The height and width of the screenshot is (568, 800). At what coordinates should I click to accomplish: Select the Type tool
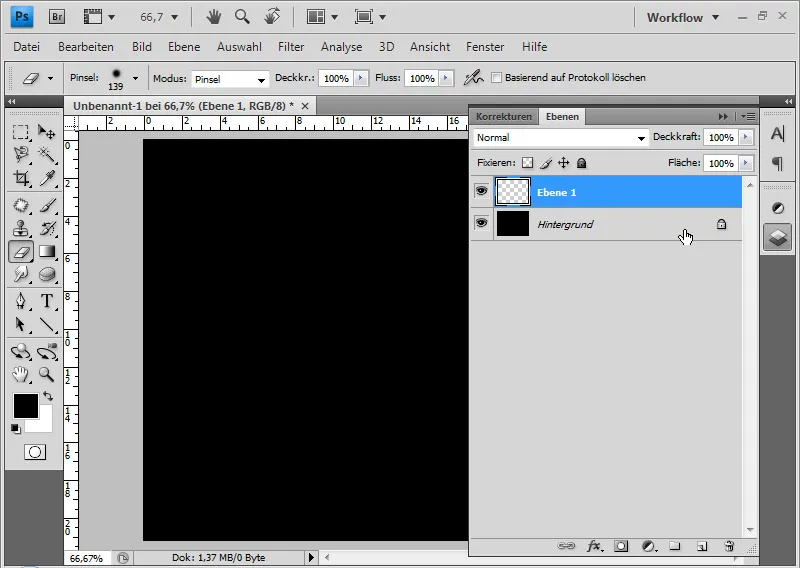pos(46,301)
